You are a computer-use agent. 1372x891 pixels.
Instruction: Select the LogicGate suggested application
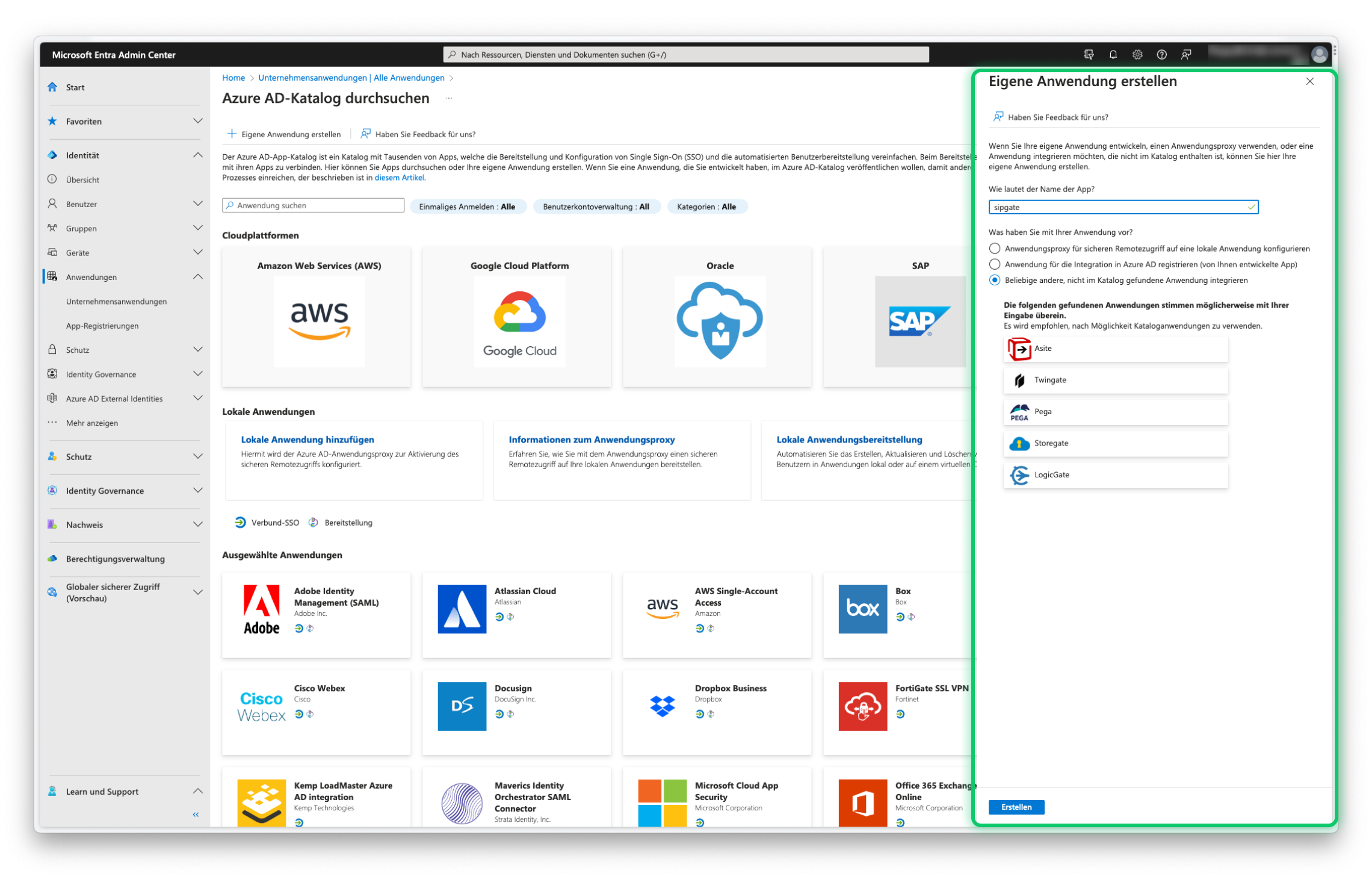[1115, 474]
